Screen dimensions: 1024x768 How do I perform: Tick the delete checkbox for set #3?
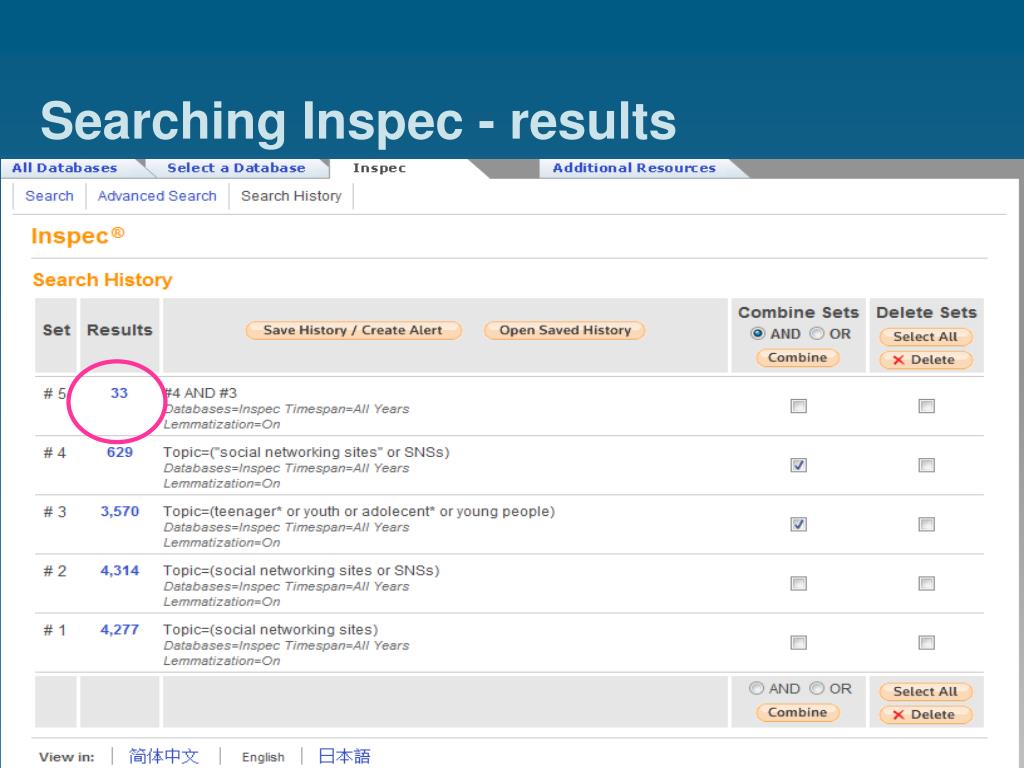click(x=926, y=524)
